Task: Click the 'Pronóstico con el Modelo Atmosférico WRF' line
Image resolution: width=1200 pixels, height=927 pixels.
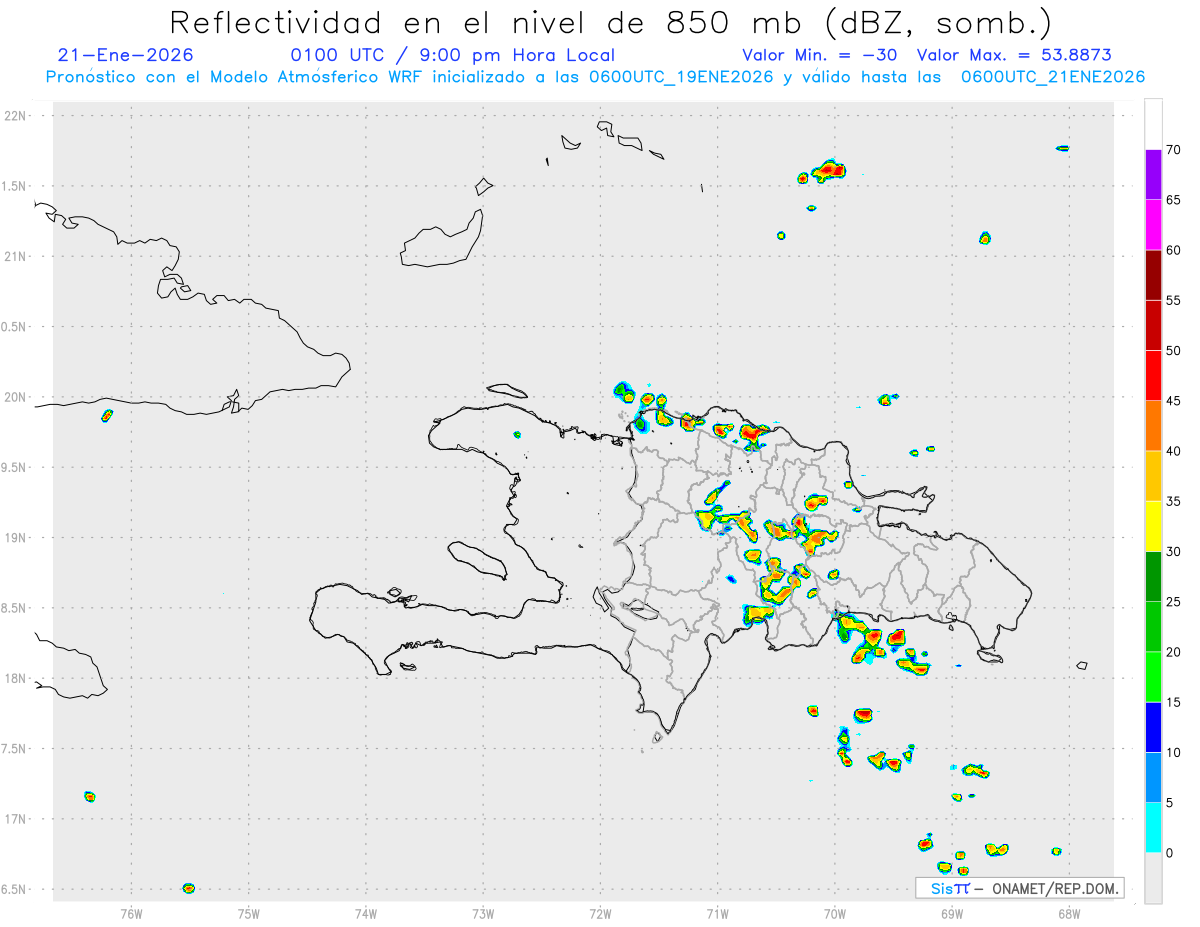Action: pos(595,77)
